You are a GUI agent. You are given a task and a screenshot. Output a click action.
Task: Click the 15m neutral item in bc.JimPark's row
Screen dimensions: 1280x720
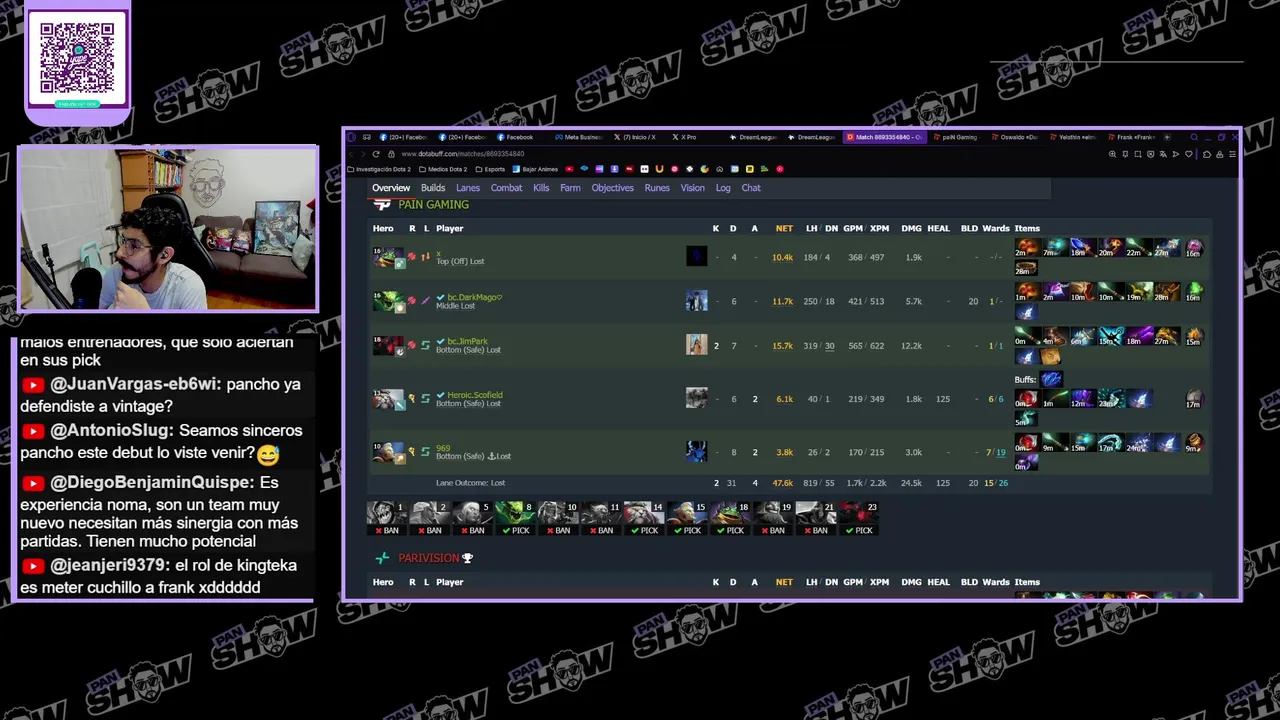click(1194, 336)
